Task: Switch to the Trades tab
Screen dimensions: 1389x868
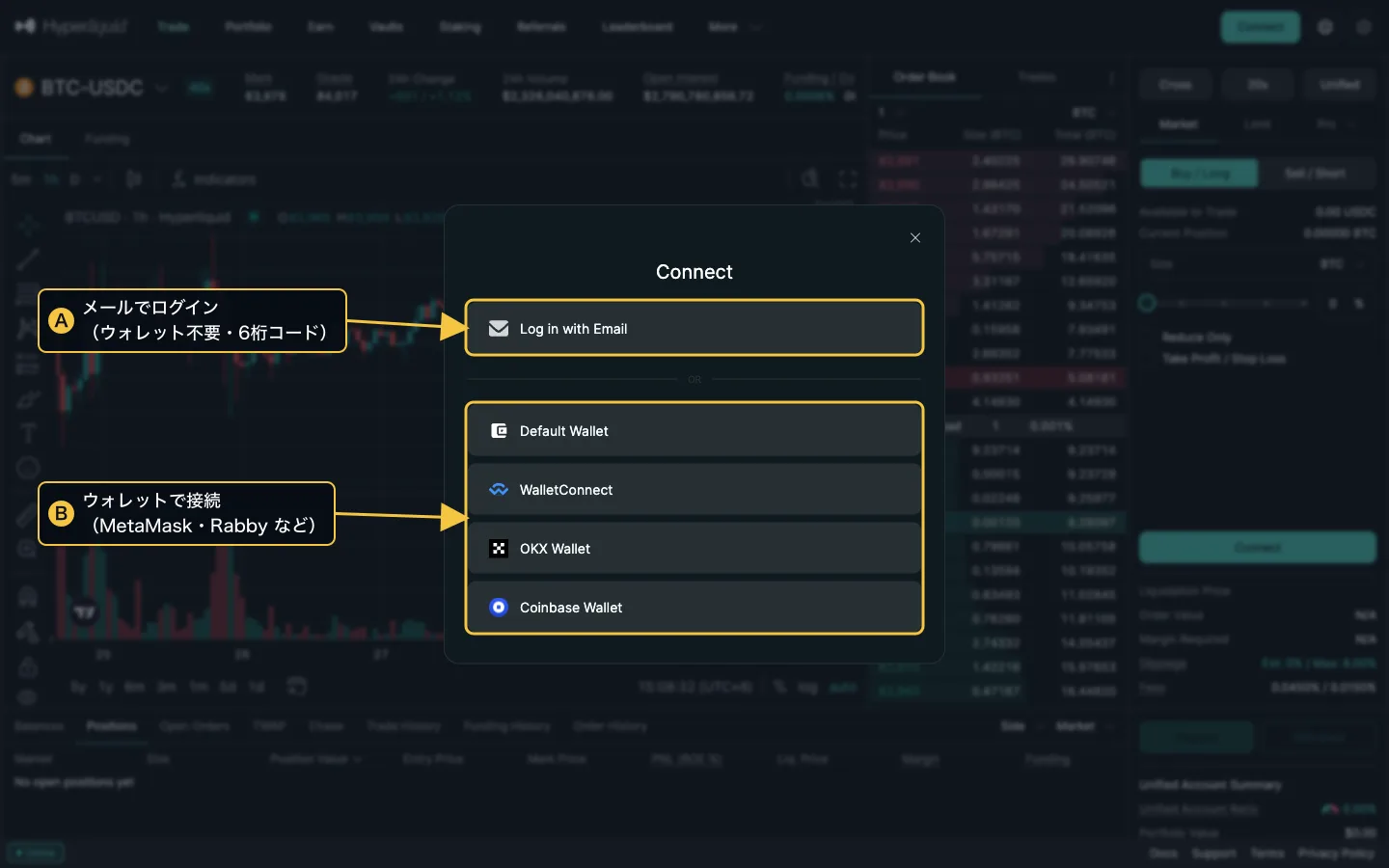Action: pyautogui.click(x=1037, y=77)
